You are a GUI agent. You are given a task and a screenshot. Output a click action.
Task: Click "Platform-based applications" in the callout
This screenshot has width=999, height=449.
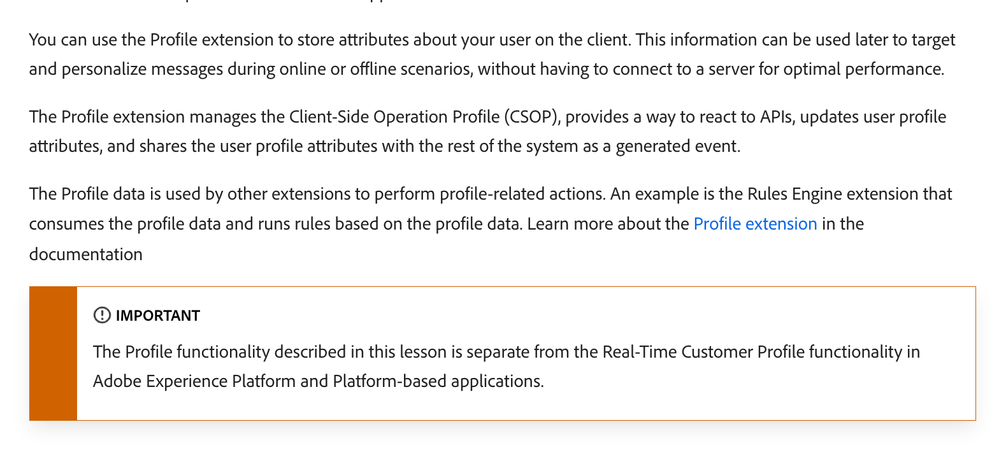[443, 381]
